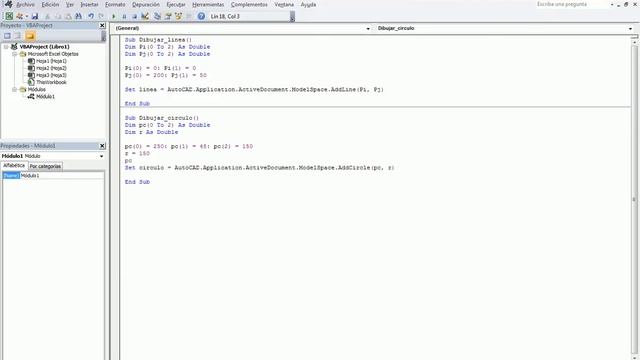Click the Insert UserForm toolbar icon
The width and height of the screenshot is (640, 360).
click(19, 16)
